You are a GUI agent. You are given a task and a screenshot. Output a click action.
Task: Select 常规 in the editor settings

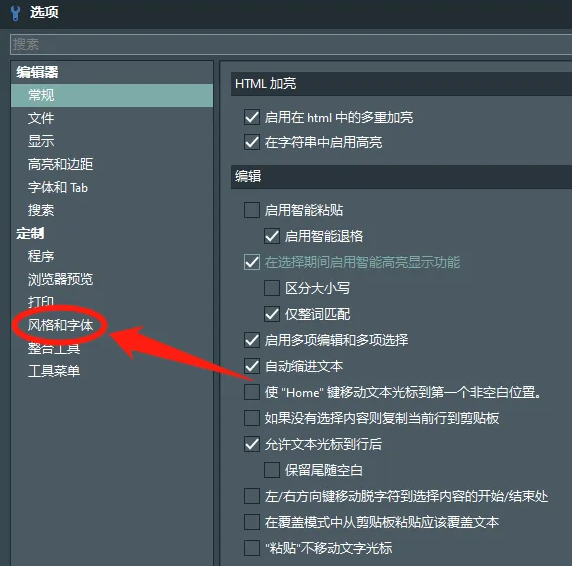(112, 95)
